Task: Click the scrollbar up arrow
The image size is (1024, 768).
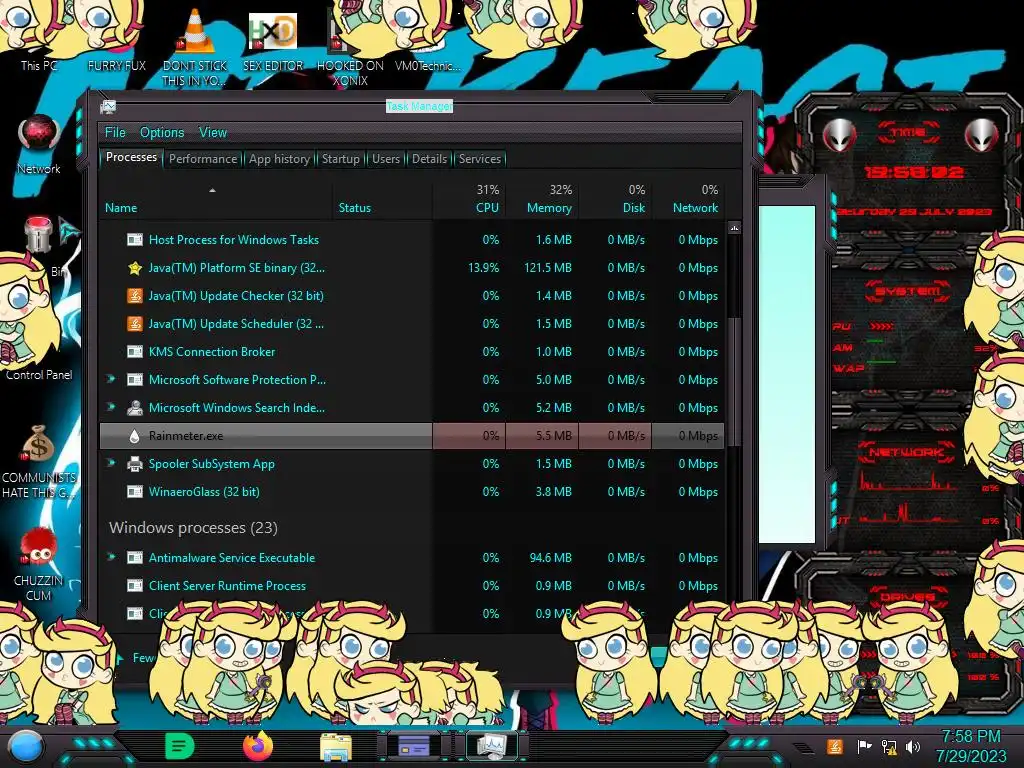Action: tap(734, 228)
